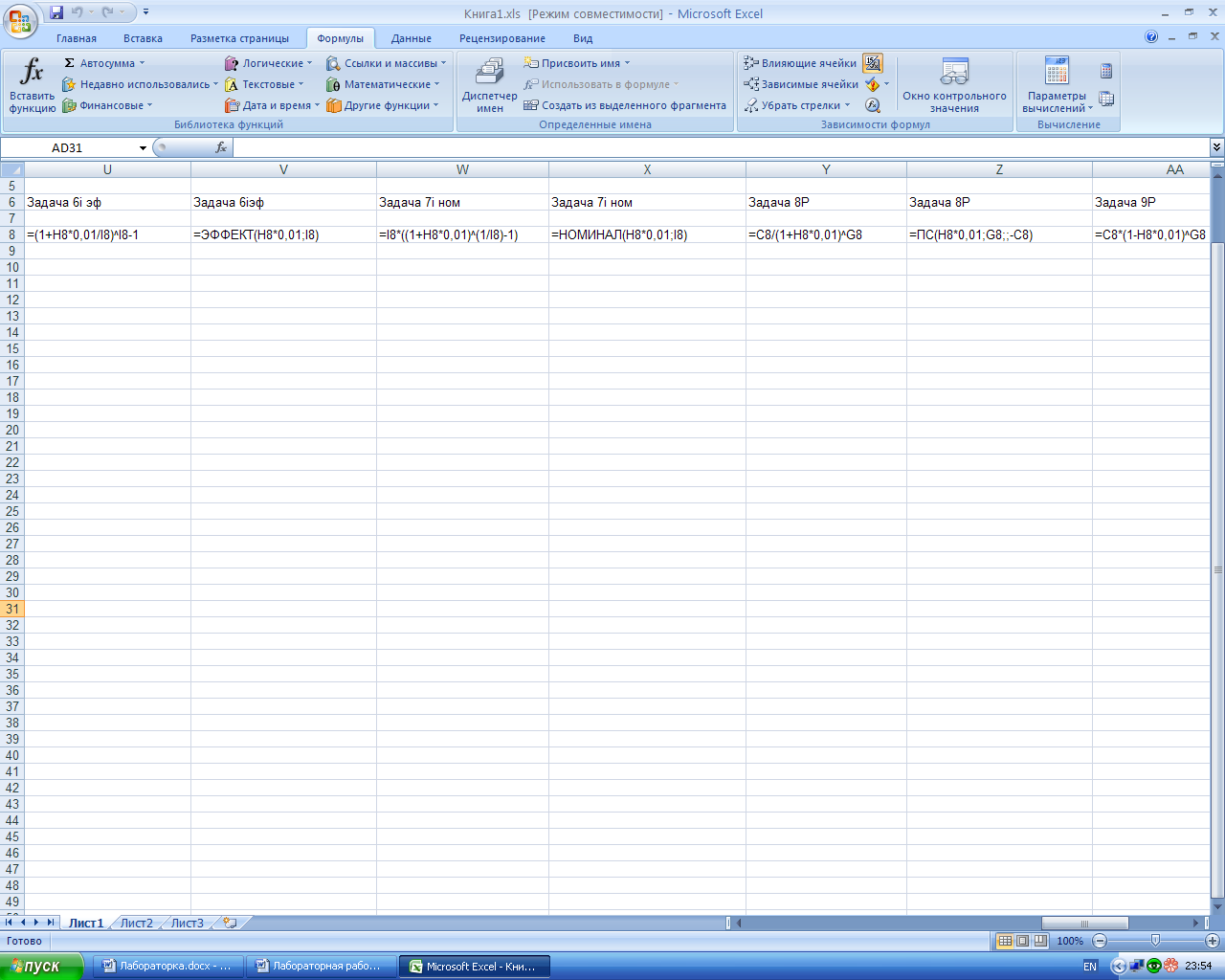Click the Влияющие ячейки trace precedents button
Viewport: 1225px width, 980px height.
(x=800, y=63)
